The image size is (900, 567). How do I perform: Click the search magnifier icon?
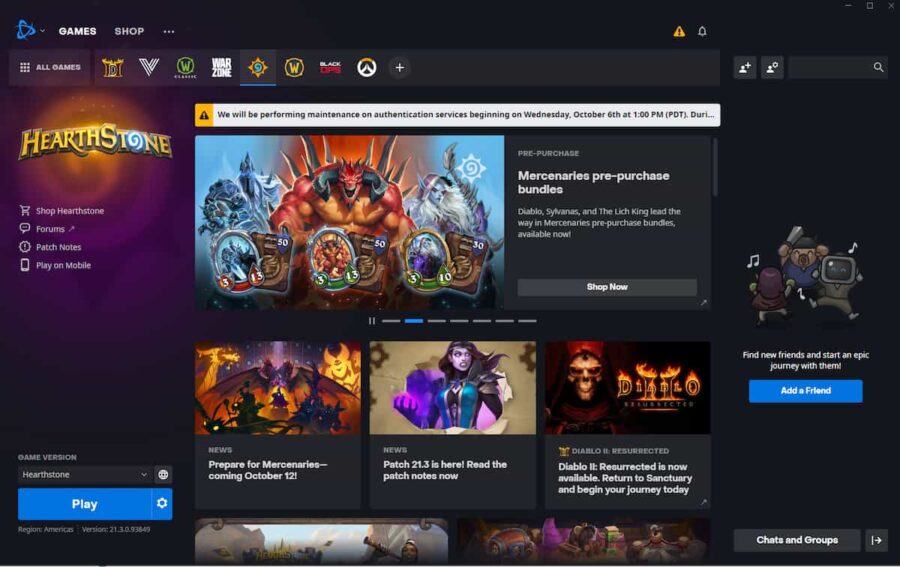(878, 68)
